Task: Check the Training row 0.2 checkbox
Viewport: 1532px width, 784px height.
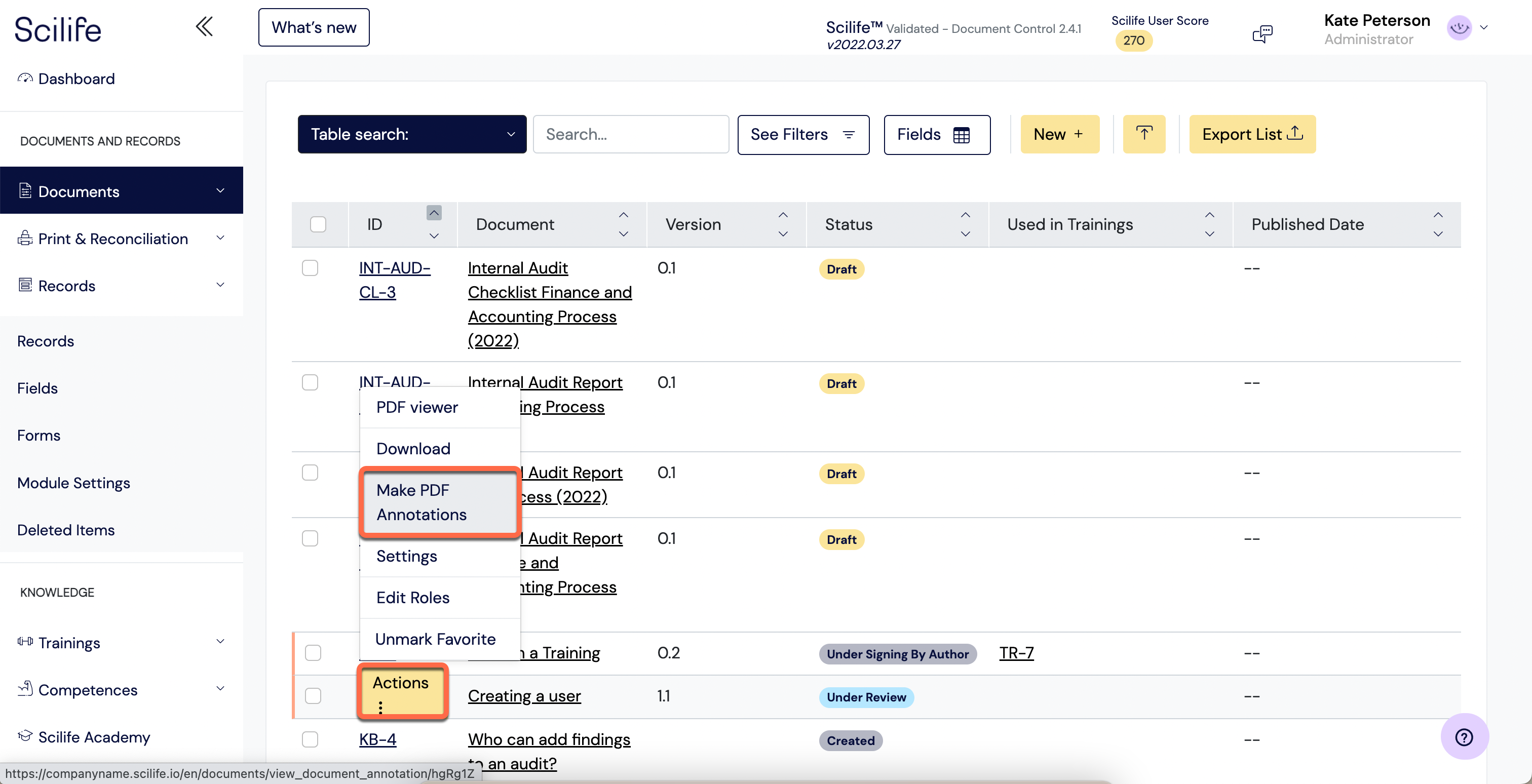Action: click(x=313, y=653)
